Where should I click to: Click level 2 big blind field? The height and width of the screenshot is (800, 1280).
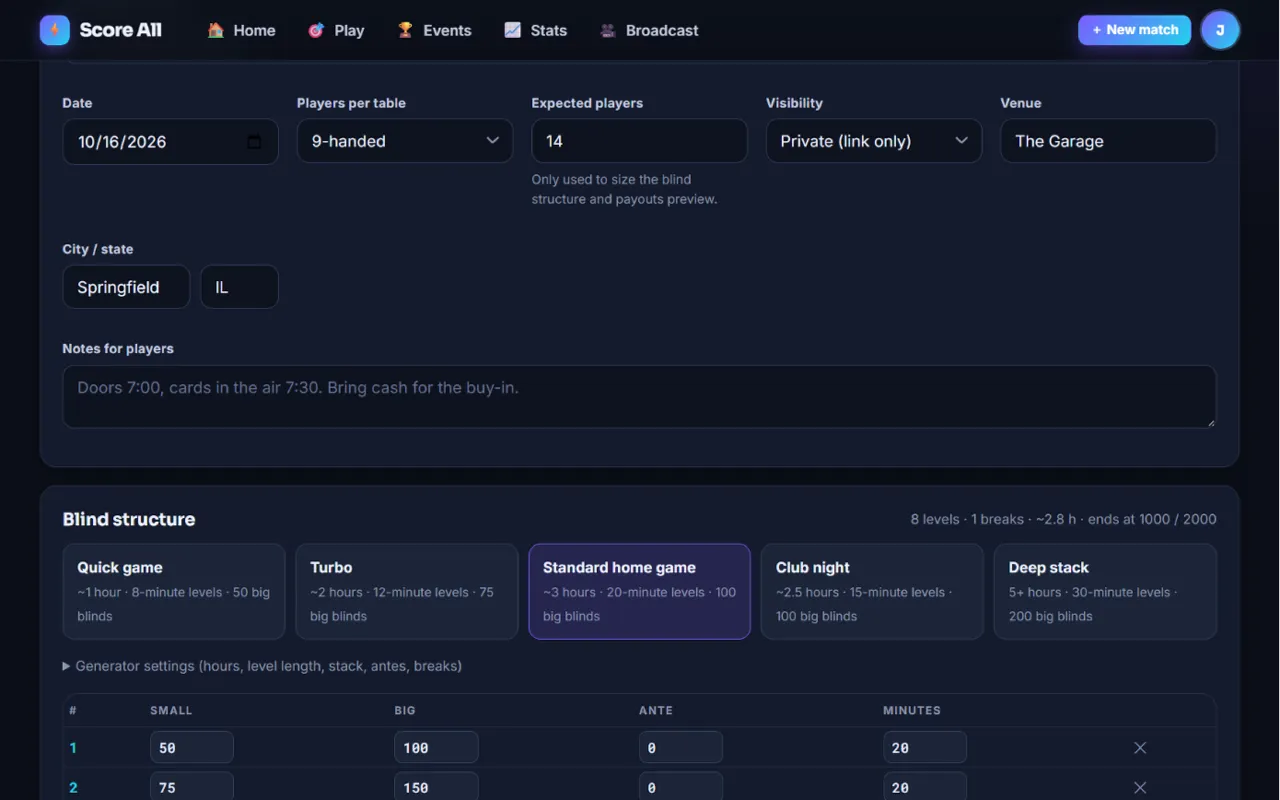click(436, 786)
